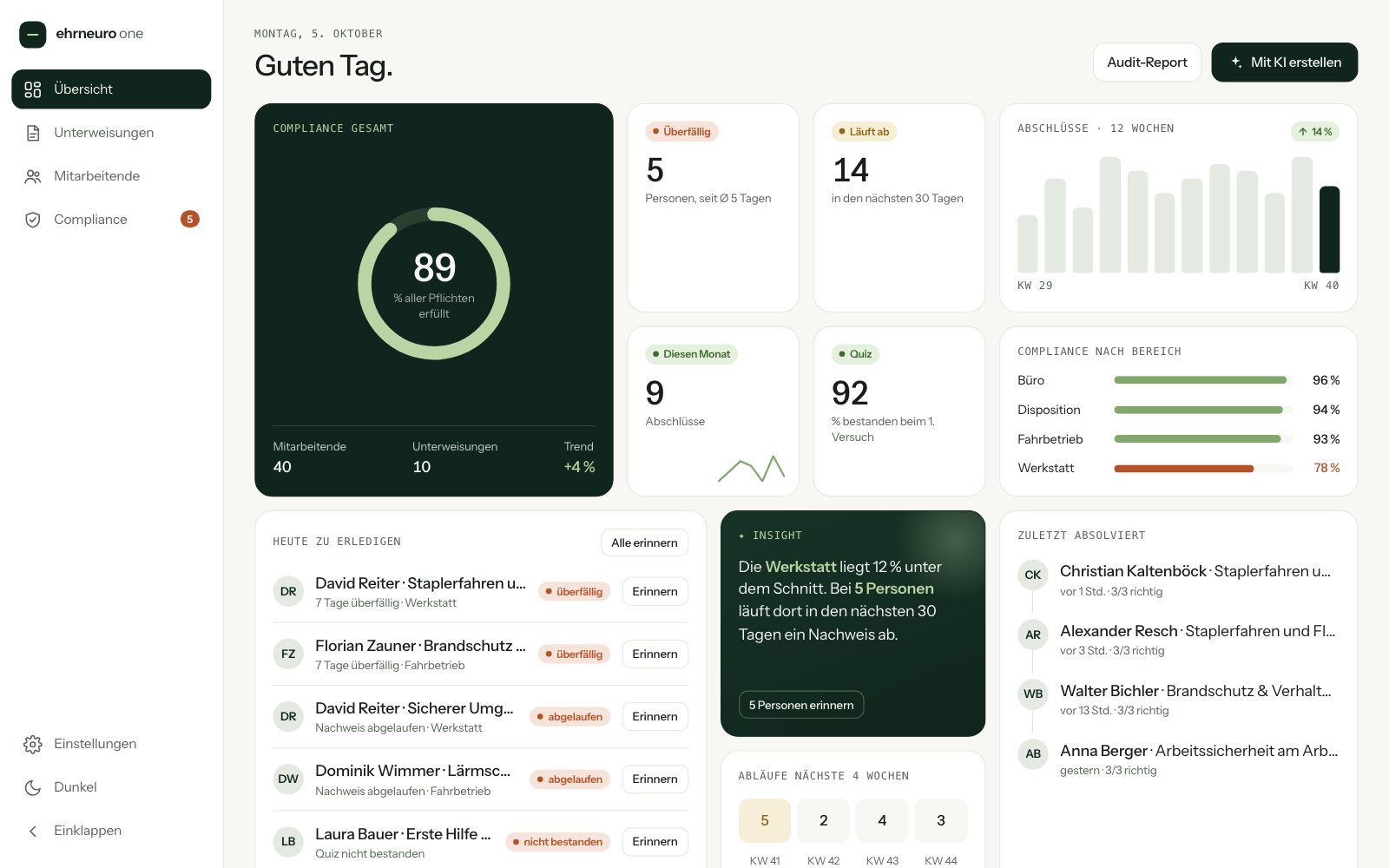Screen dimensions: 1389x868
Task: Click Erinnern for Laura Bauer
Action: [x=655, y=841]
